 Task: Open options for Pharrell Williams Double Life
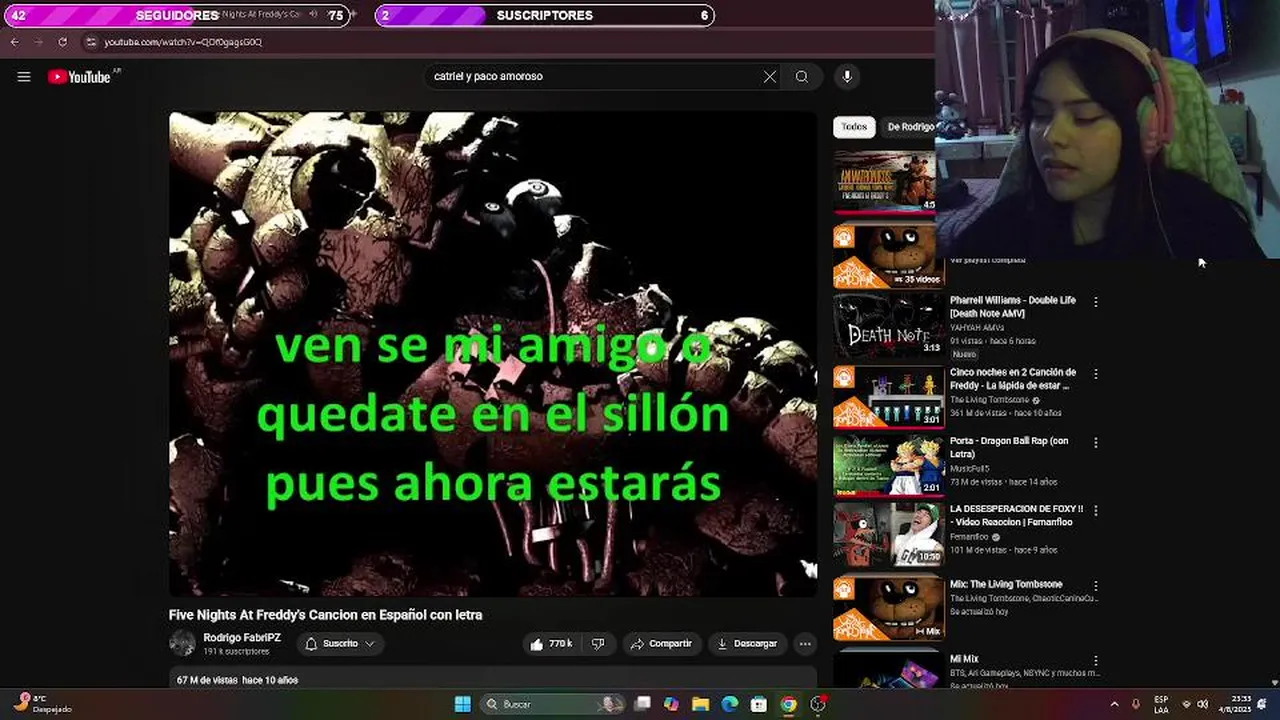point(1096,302)
